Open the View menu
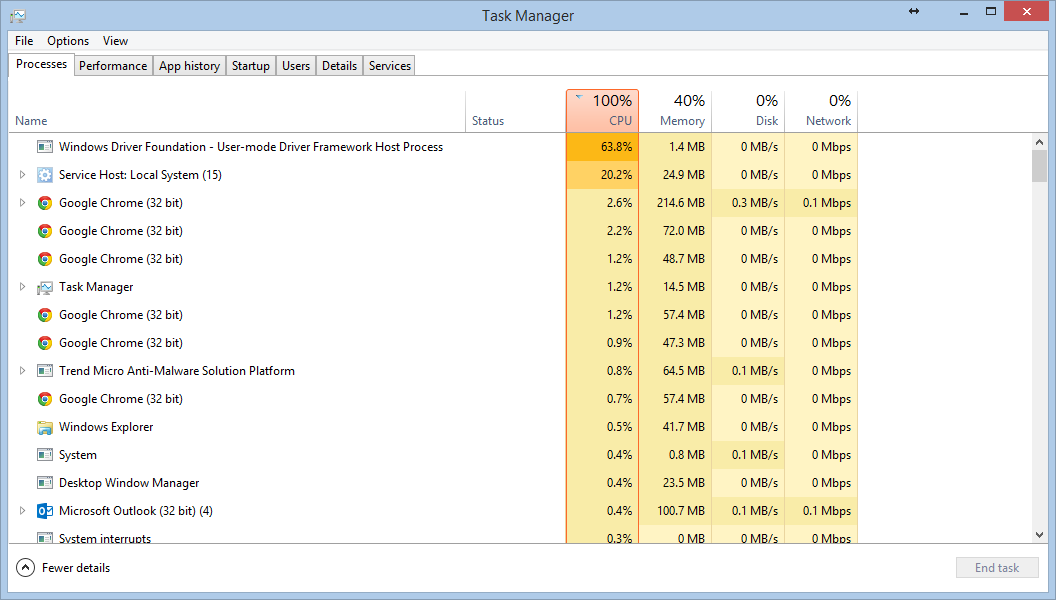Viewport: 1056px width, 600px height. pos(115,41)
